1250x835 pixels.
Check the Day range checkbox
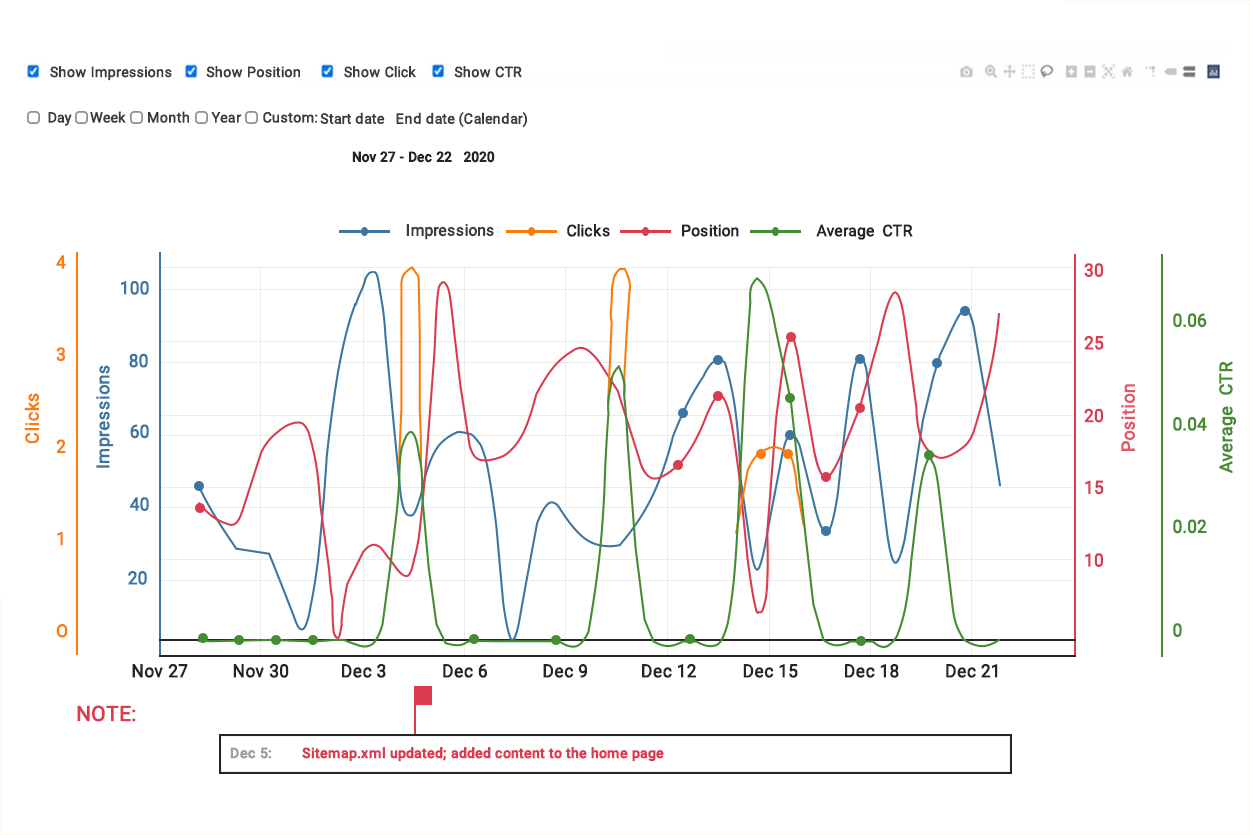click(x=33, y=117)
